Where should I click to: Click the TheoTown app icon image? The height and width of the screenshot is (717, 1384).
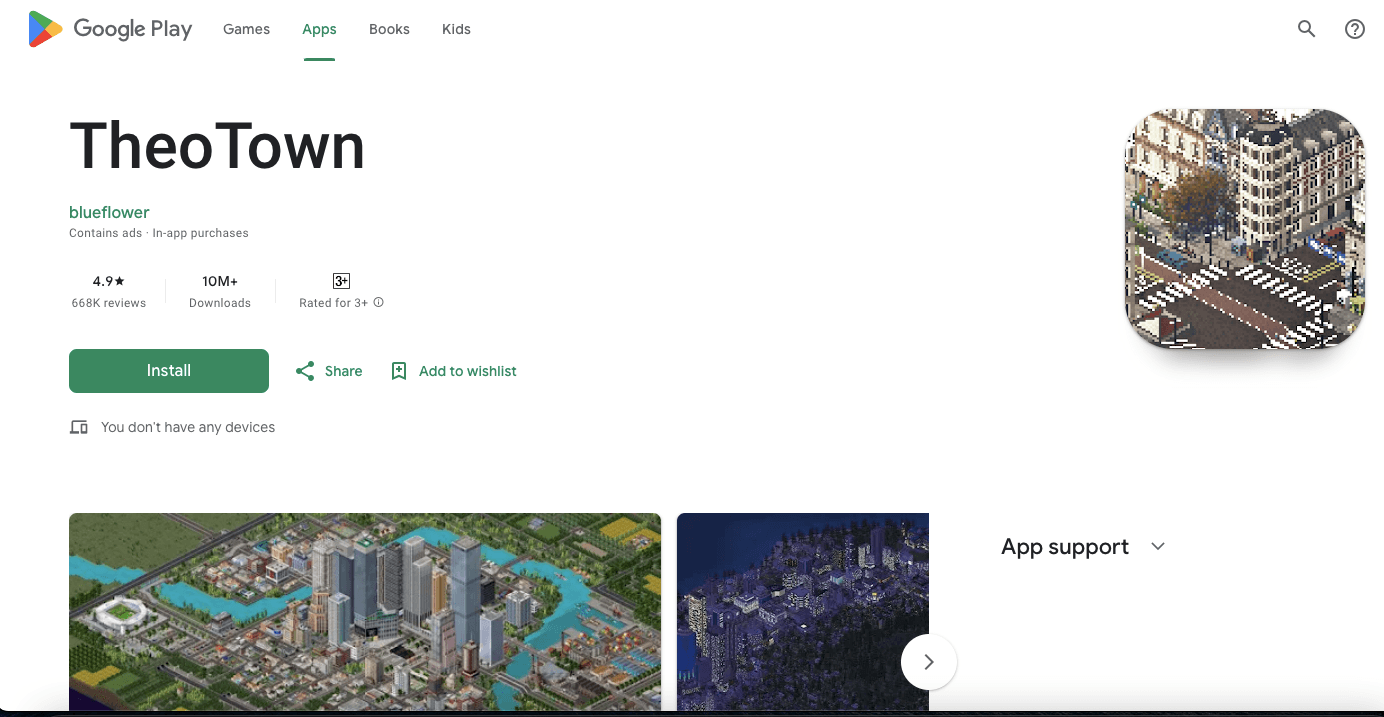(x=1244, y=228)
